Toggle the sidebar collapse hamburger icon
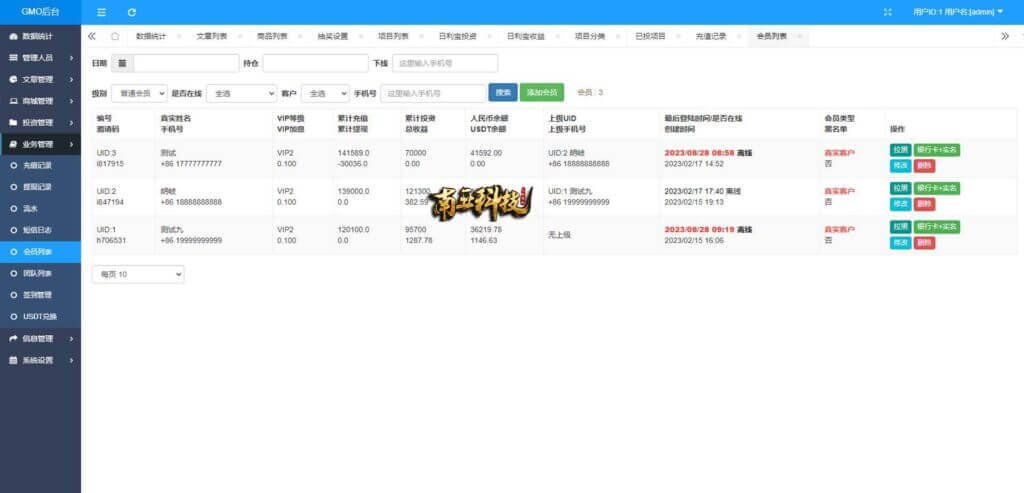This screenshot has width=1024, height=493. coord(102,12)
